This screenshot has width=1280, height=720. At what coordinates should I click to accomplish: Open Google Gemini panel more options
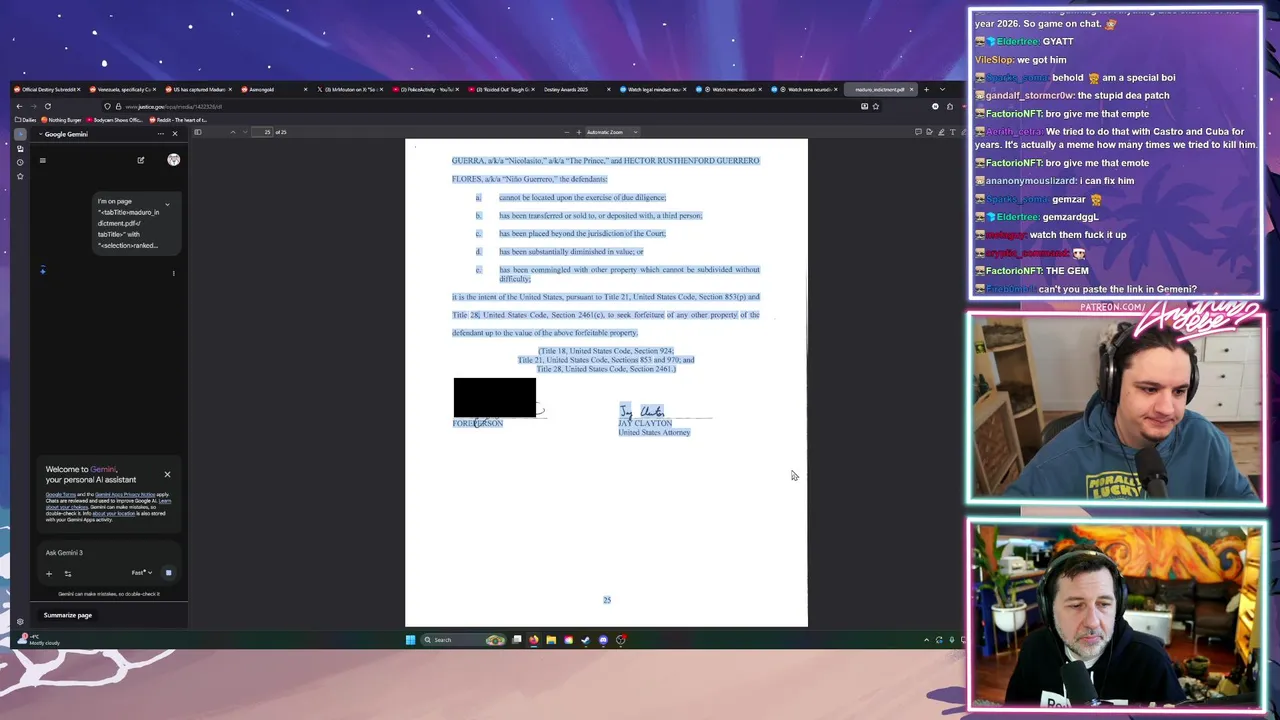point(160,134)
